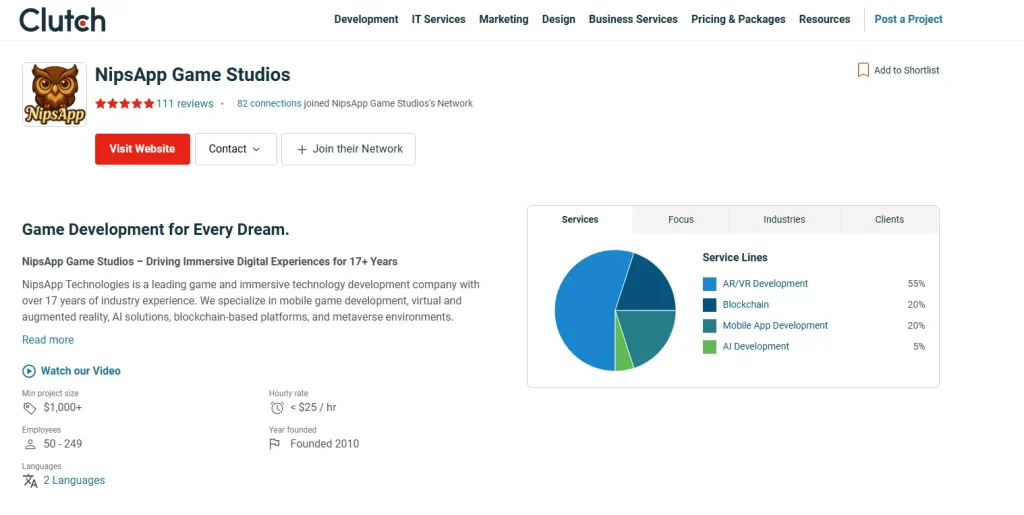Click the five-star rating icons
The width and height of the screenshot is (1024, 515).
(124, 104)
